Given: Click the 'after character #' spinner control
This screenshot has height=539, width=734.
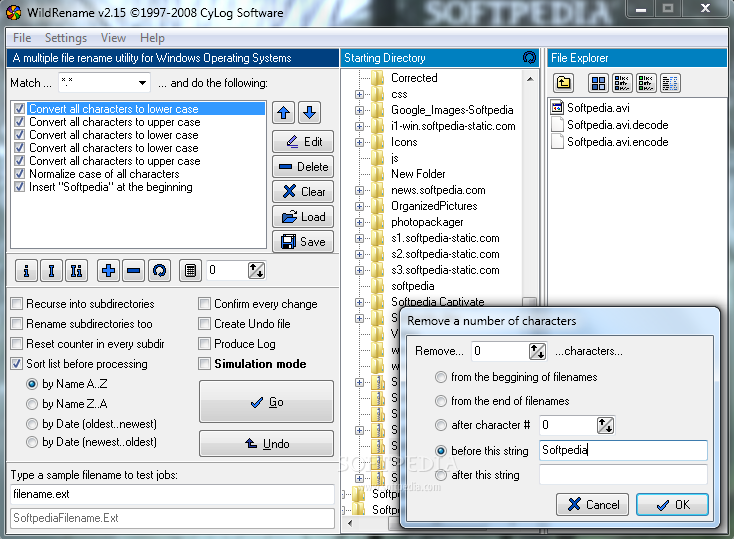Looking at the screenshot, I should 605,425.
